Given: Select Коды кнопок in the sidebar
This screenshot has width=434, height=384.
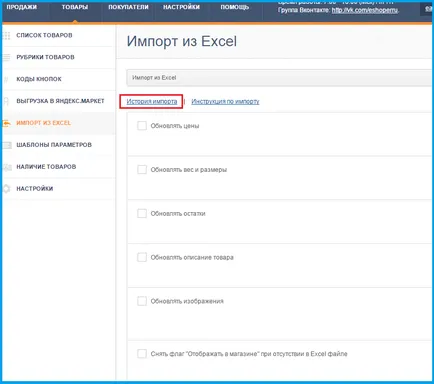Looking at the screenshot, I should 39,79.
